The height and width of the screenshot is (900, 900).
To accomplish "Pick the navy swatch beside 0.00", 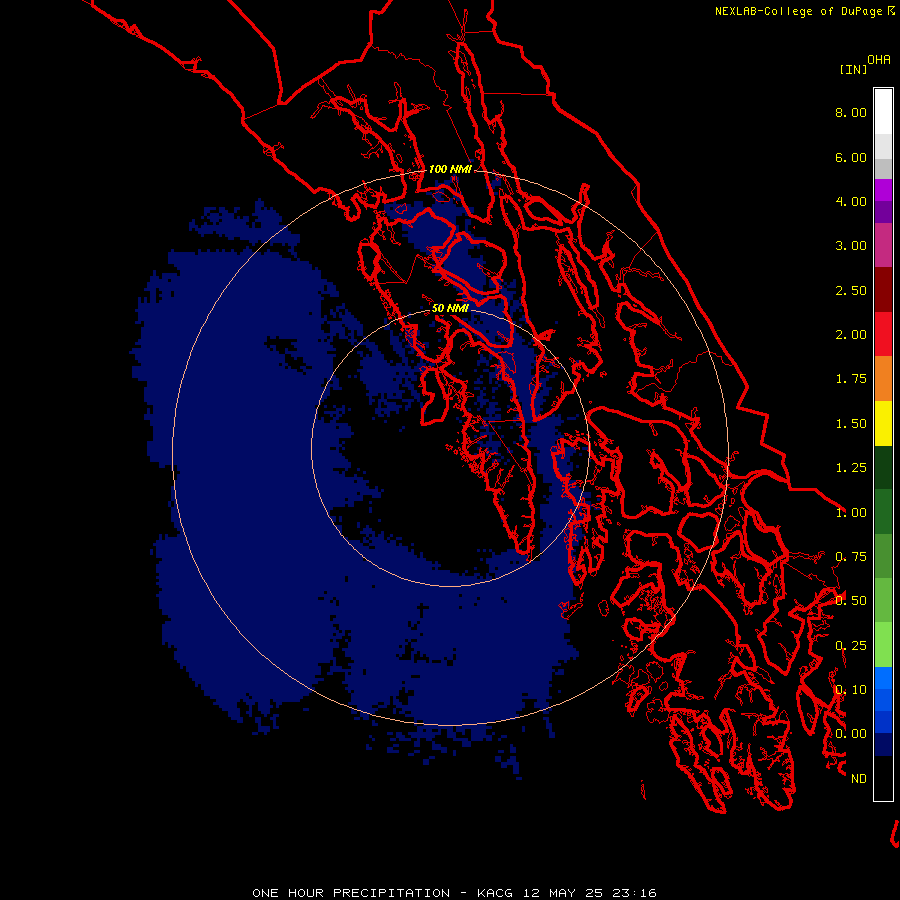I will click(x=883, y=745).
